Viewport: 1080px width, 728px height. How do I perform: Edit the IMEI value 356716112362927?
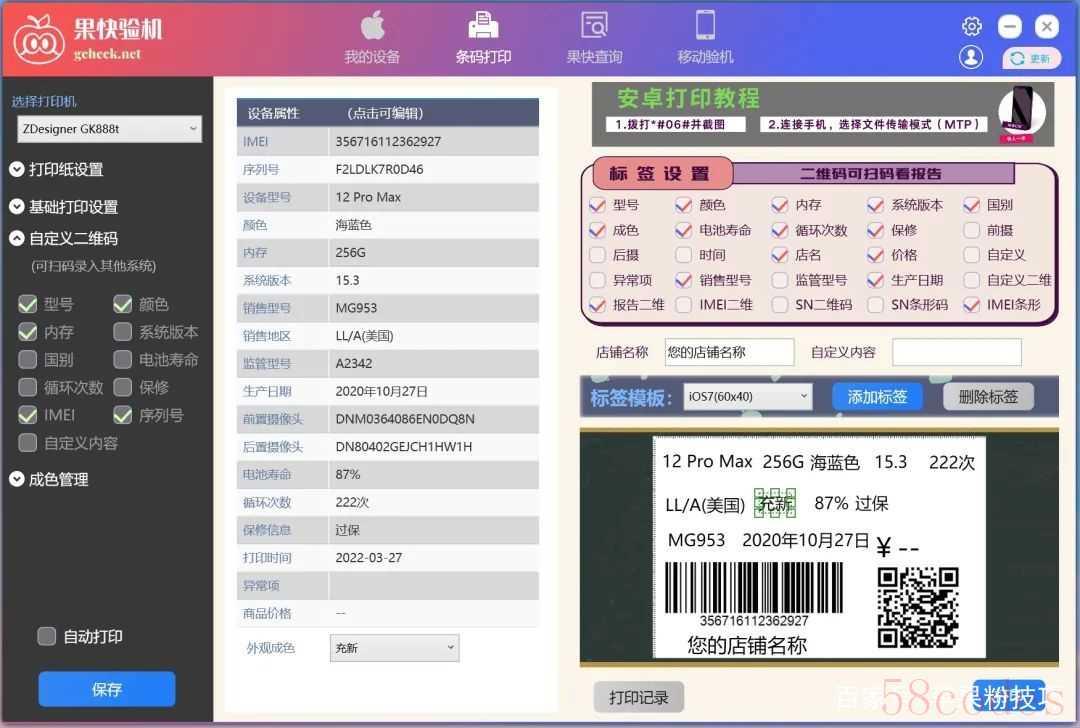433,141
